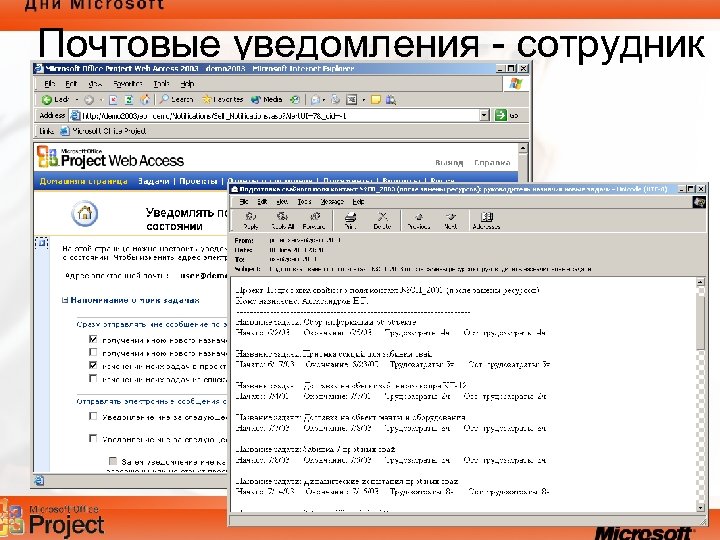
Task: Click the 'Microsoft Office Project' link in Links bar
Action: (x=104, y=131)
